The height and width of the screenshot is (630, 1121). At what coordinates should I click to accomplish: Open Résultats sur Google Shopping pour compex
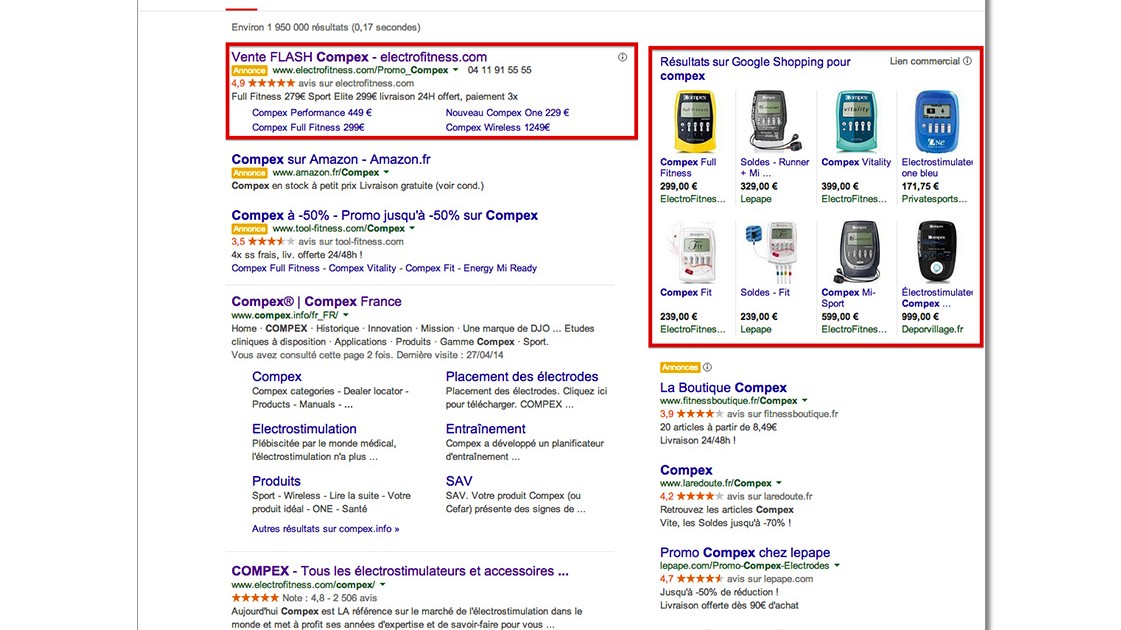[x=755, y=69]
